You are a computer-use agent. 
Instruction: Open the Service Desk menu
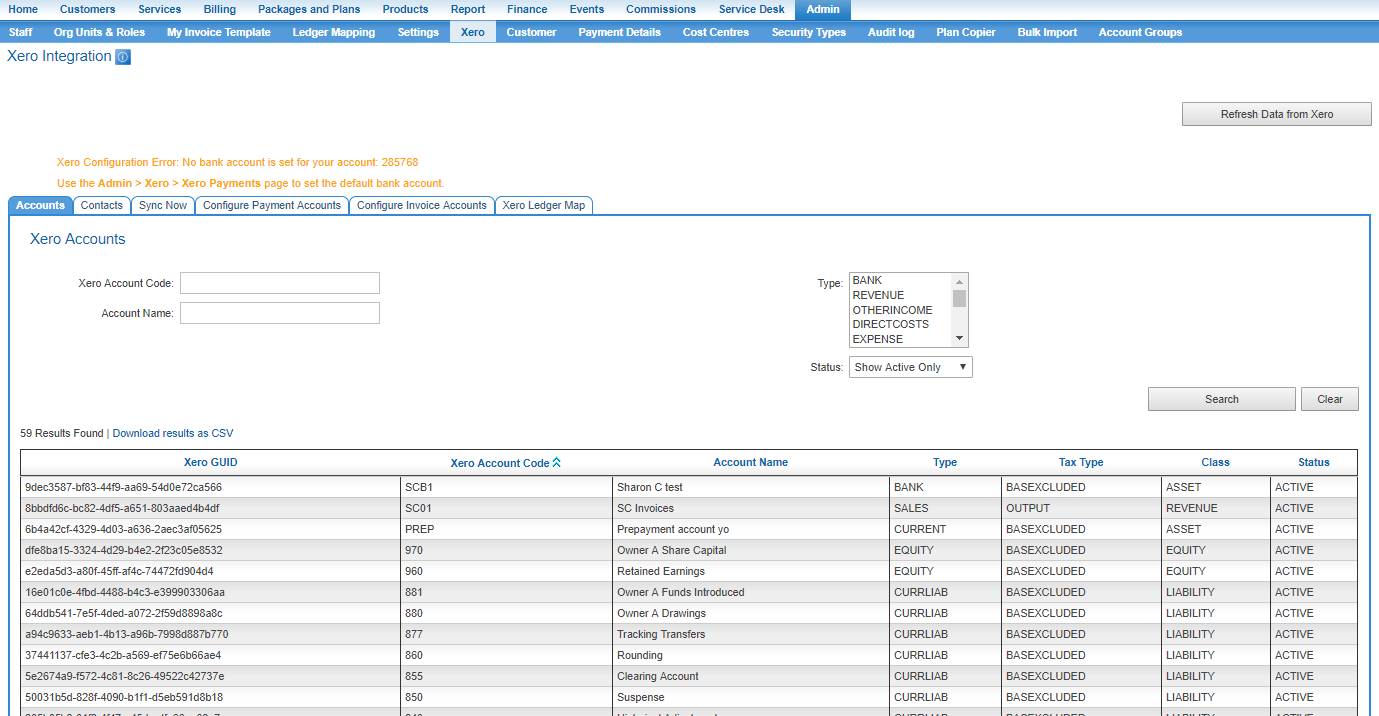click(x=751, y=9)
